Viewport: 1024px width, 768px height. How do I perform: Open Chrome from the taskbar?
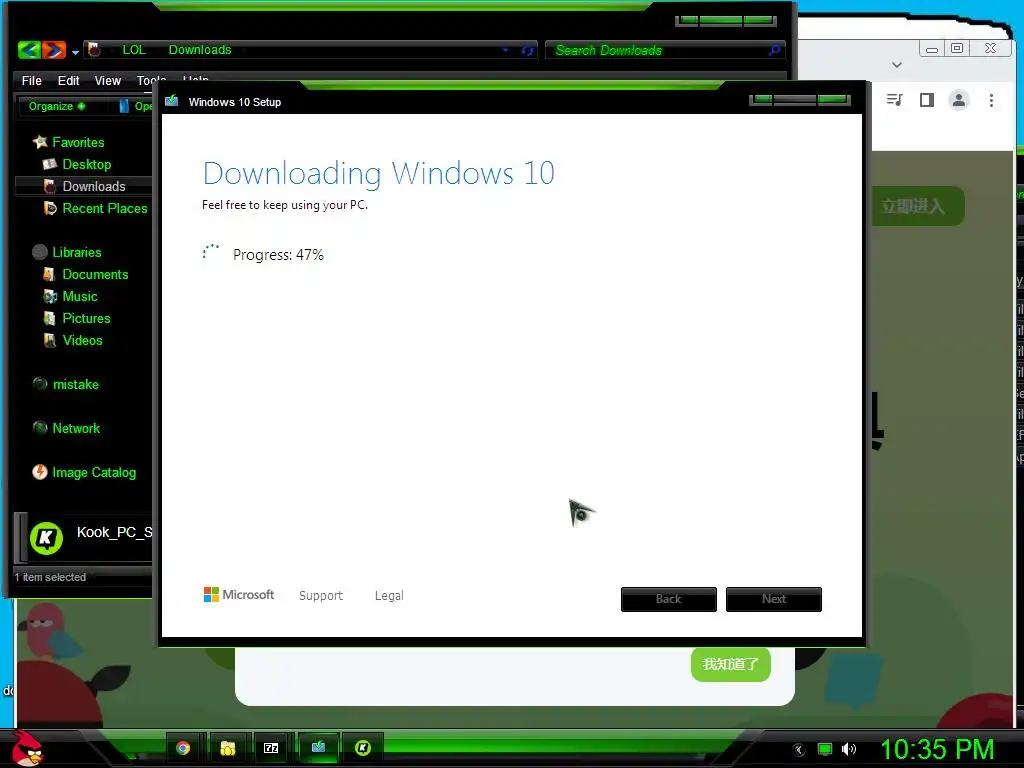click(183, 748)
